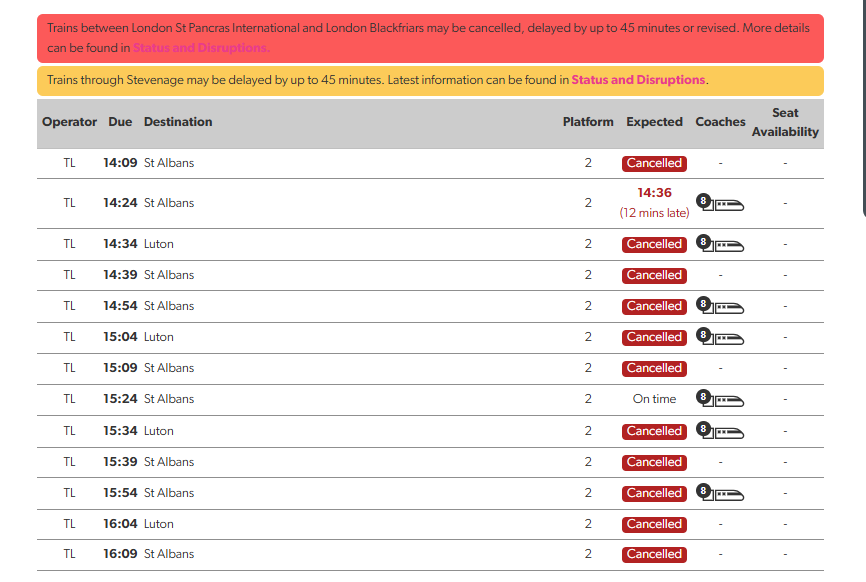Click the Cancelled badge for the 15:54 train
Image resolution: width=866 pixels, height=582 pixels.
point(654,493)
